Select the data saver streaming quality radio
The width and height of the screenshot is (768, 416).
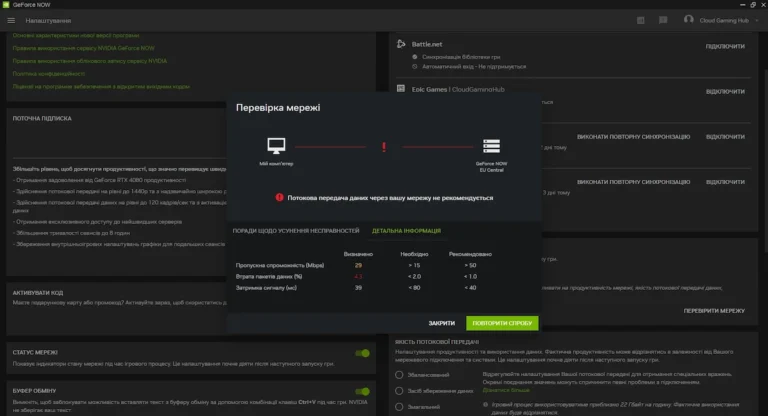tap(399, 391)
